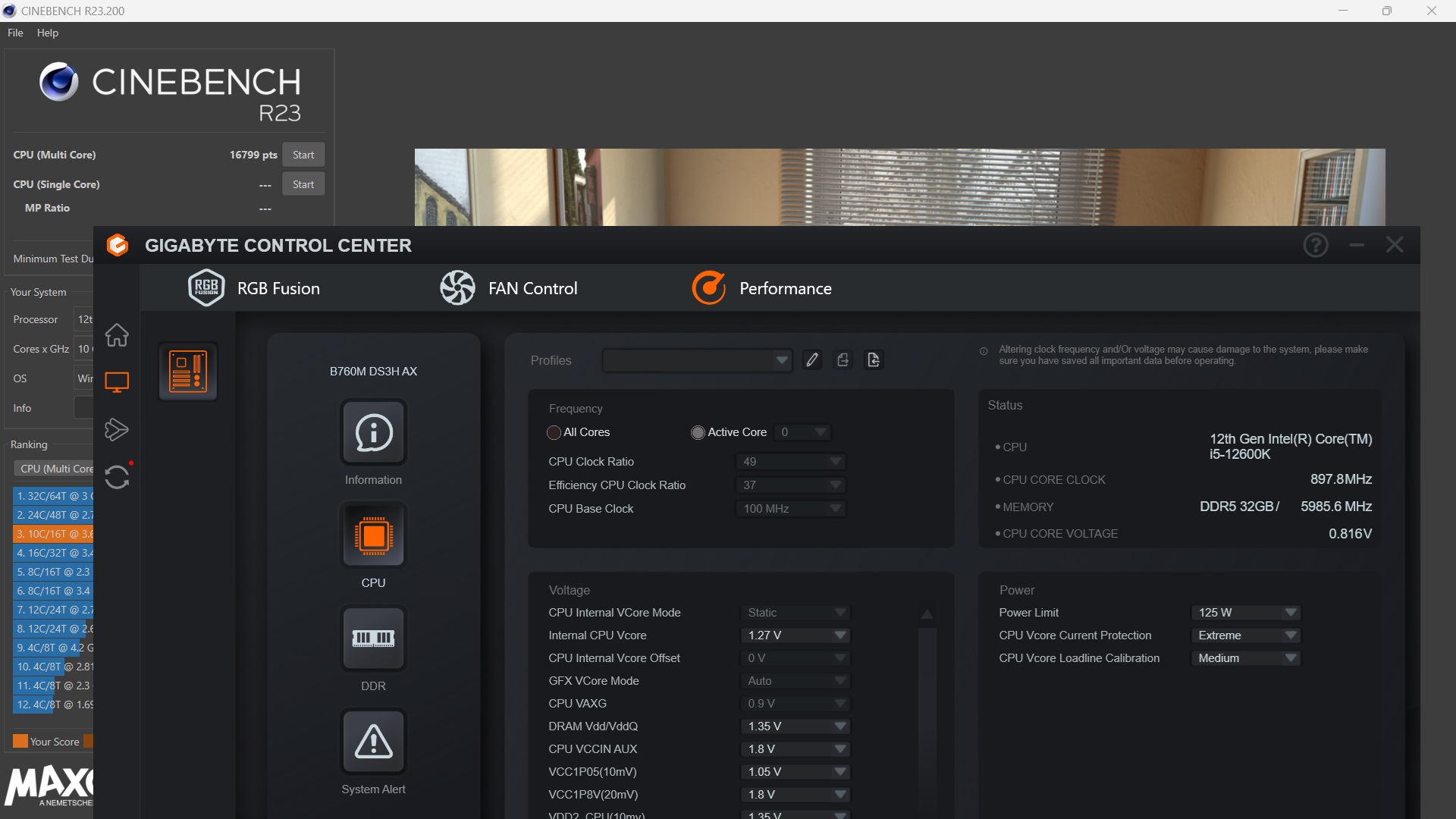Image resolution: width=1456 pixels, height=819 pixels.
Task: Open the DRAM Vdd/VddQ dropdown
Action: 795,726
